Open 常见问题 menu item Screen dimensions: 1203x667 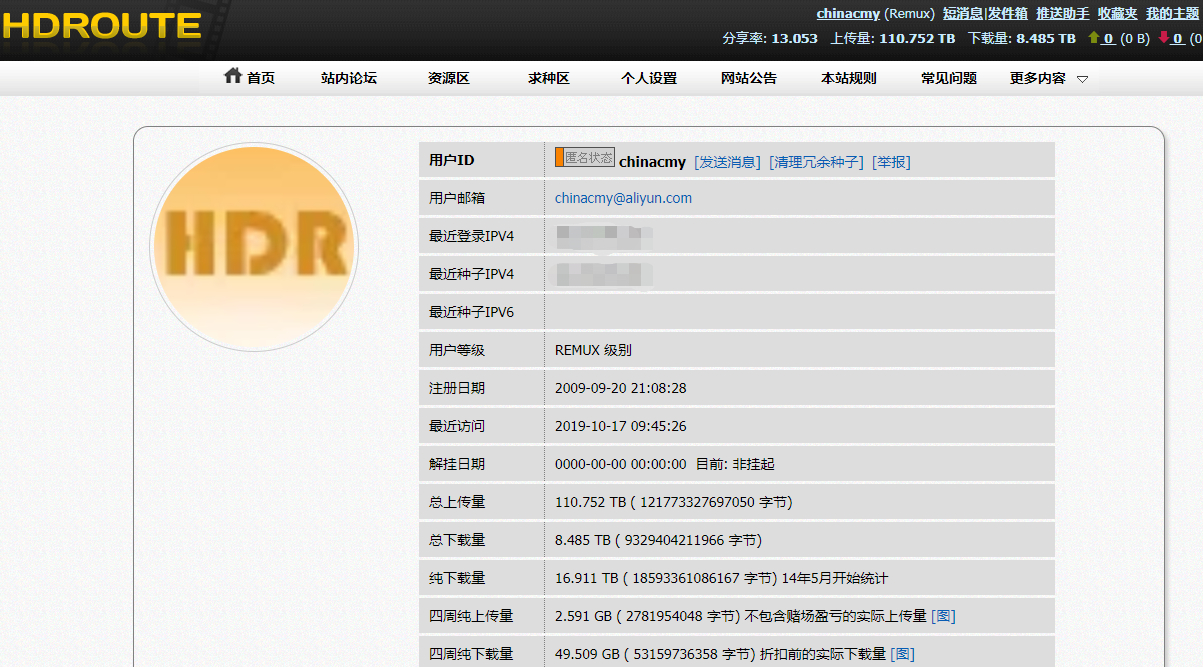pos(949,78)
